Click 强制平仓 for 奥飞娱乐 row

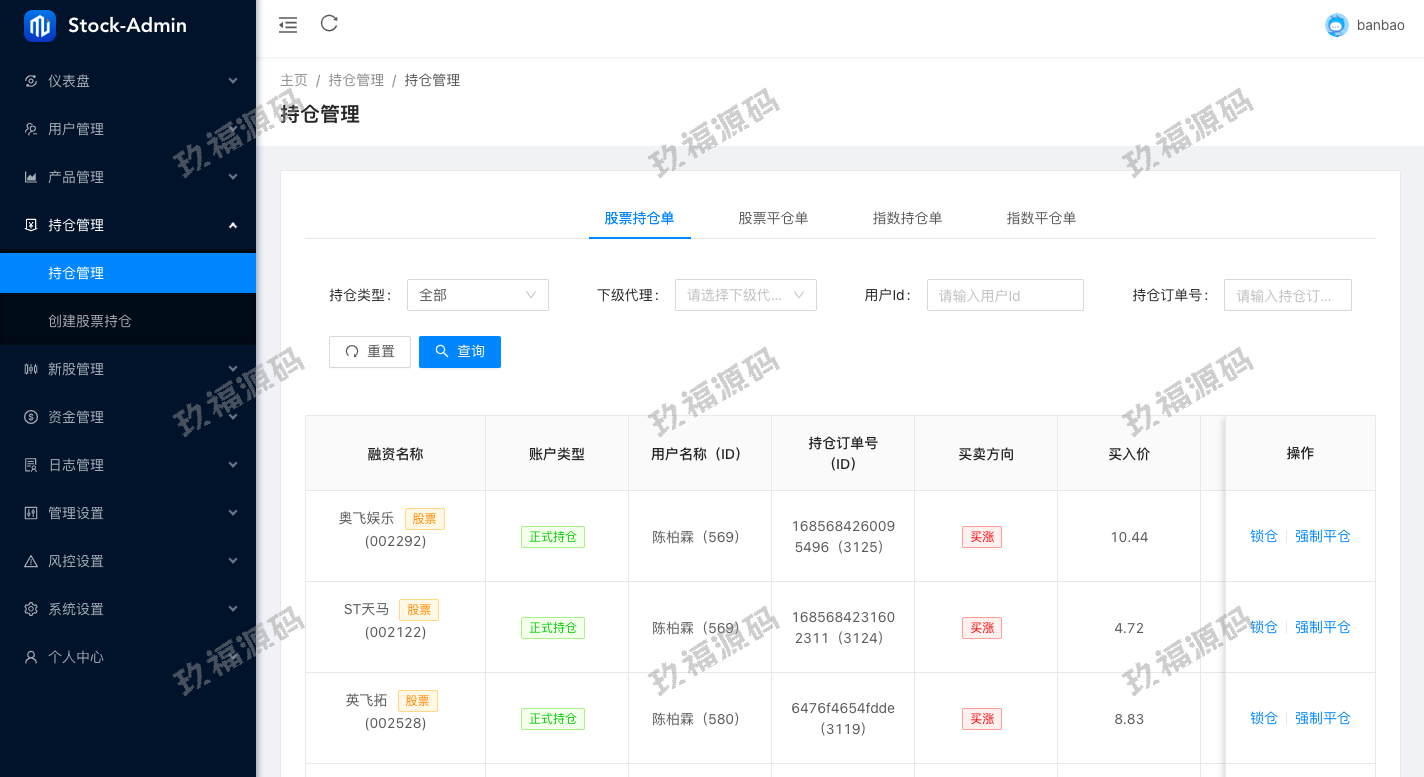(x=1322, y=536)
